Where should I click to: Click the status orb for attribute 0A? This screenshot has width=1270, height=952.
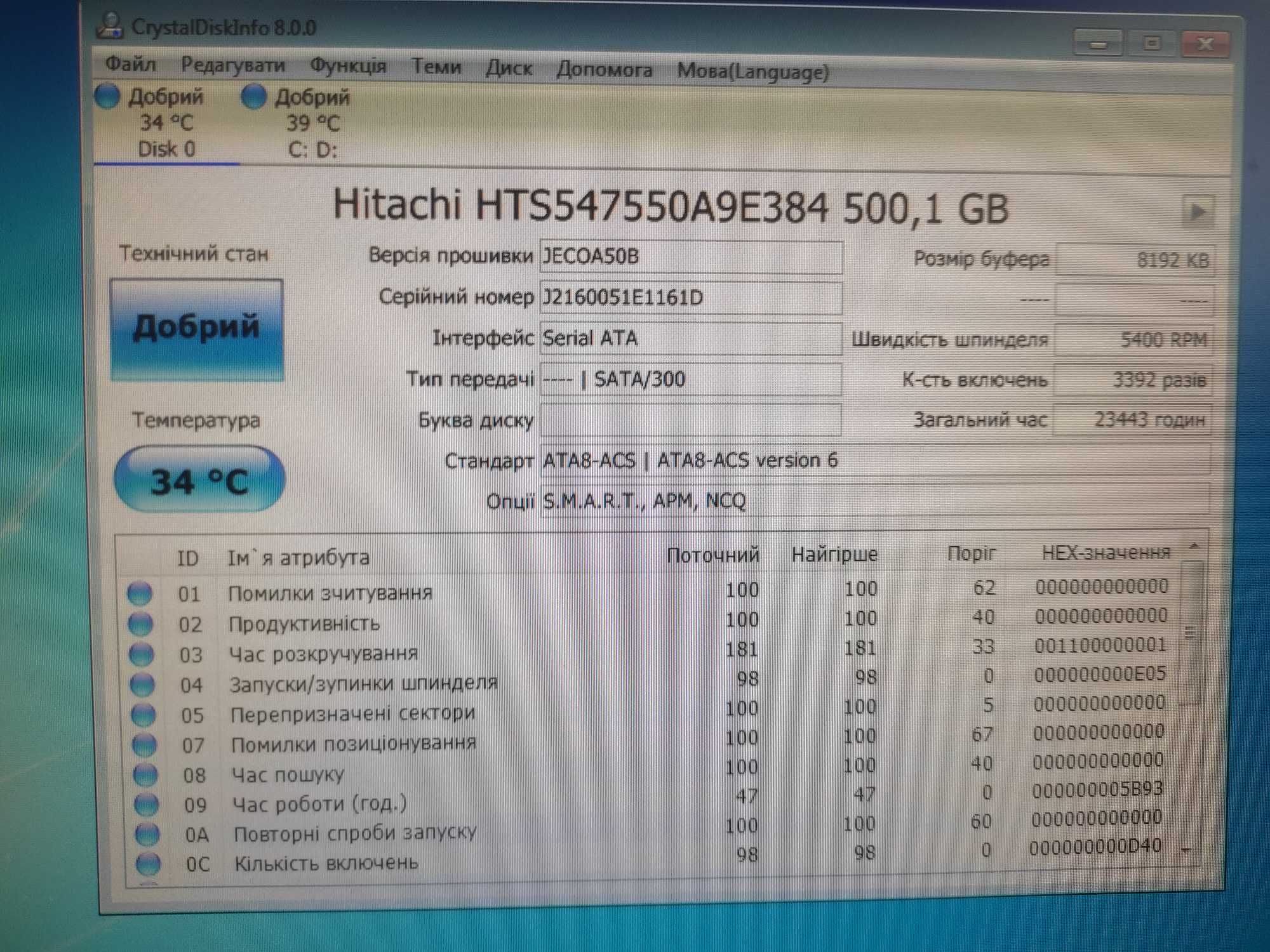(147, 834)
